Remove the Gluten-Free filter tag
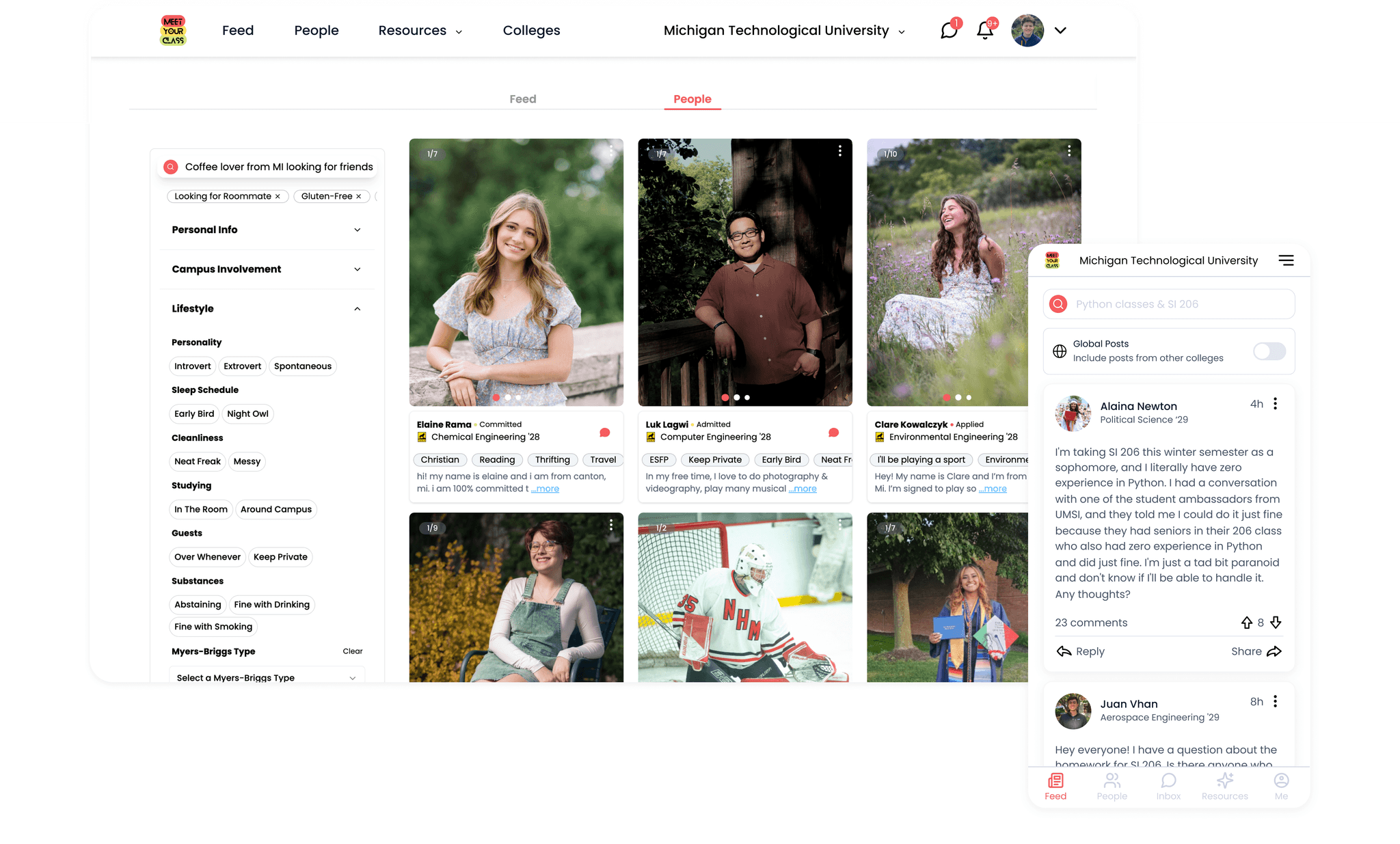Viewport: 1400px width, 844px height. point(358,197)
